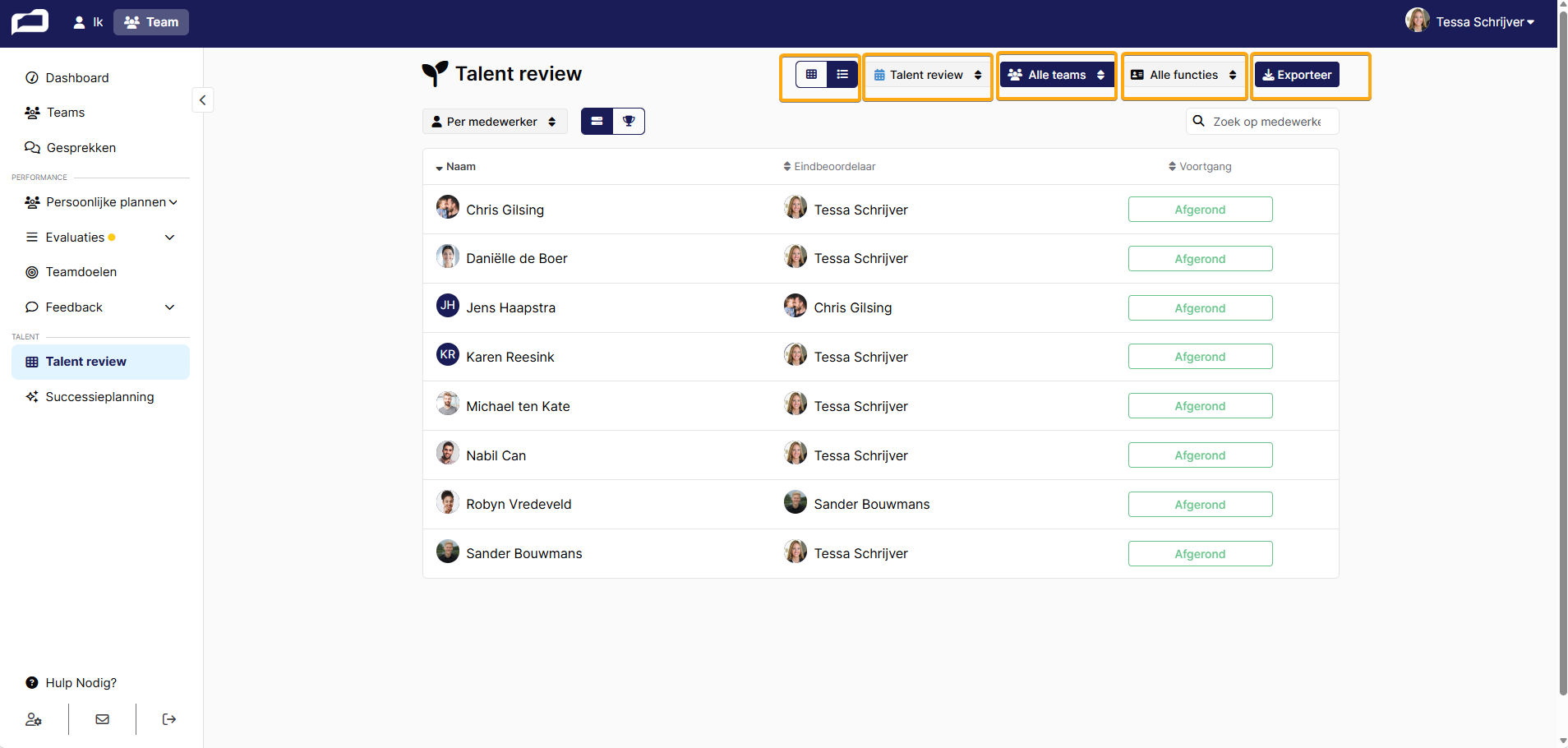Viewport: 1568px width, 748px height.
Task: Select the card rows view toggle
Action: point(597,122)
